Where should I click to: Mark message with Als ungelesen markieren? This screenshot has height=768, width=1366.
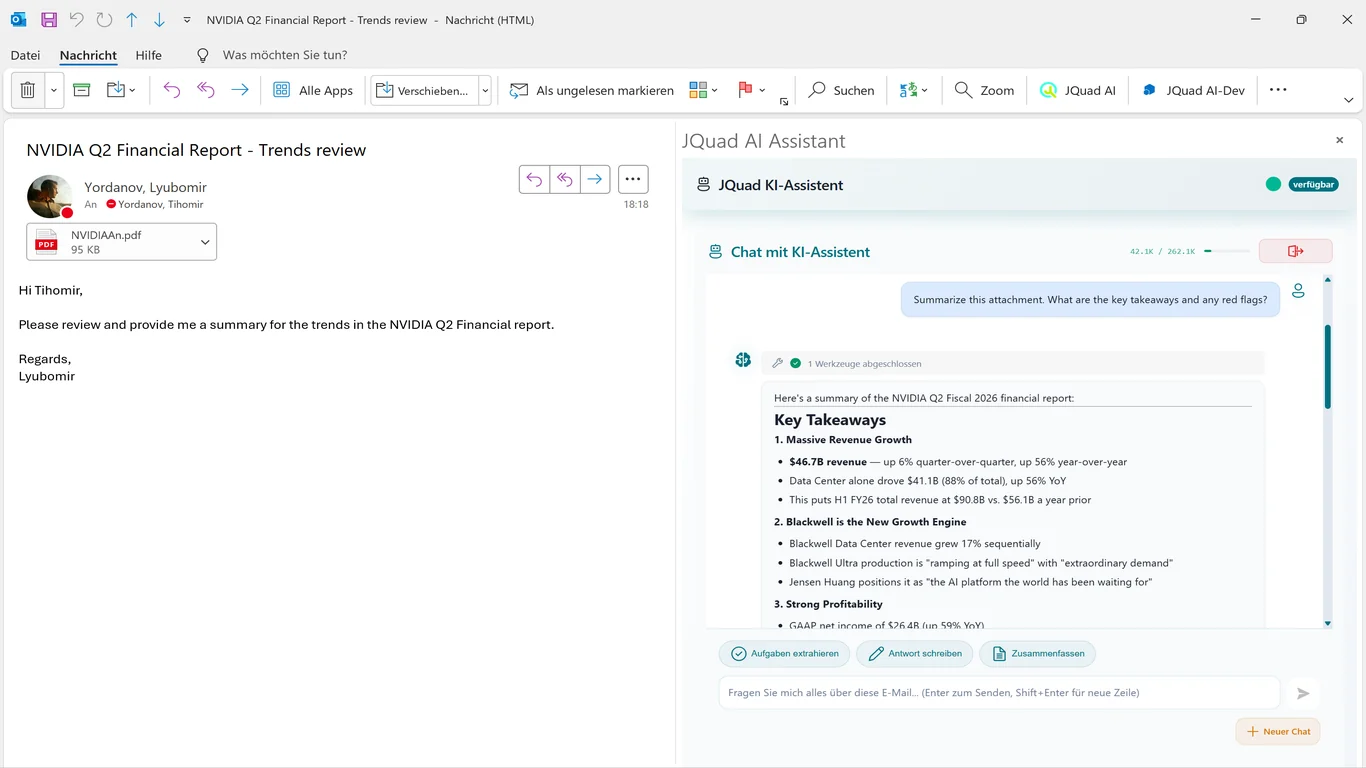pos(592,90)
